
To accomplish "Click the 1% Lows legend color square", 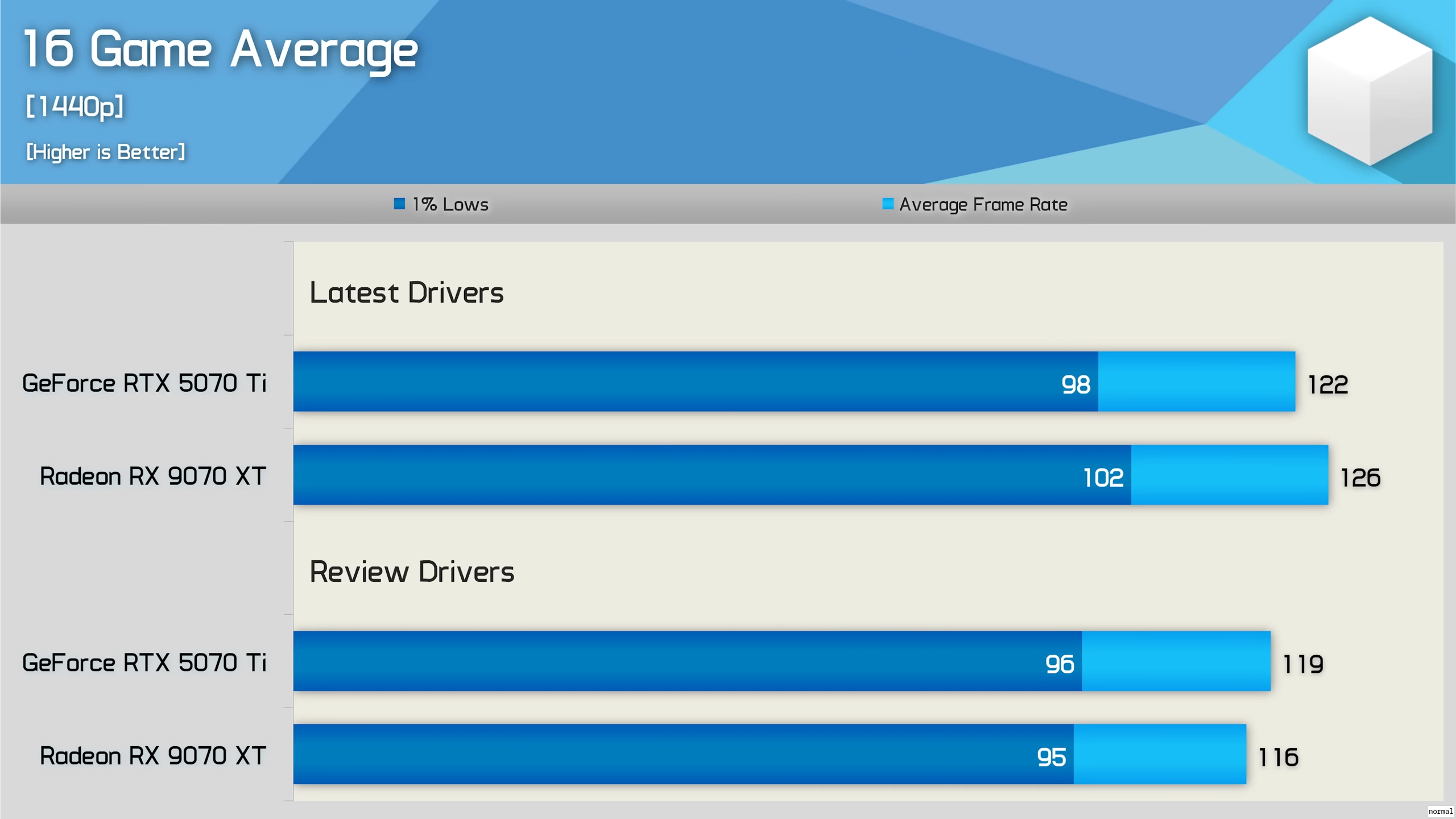I will pyautogui.click(x=399, y=204).
